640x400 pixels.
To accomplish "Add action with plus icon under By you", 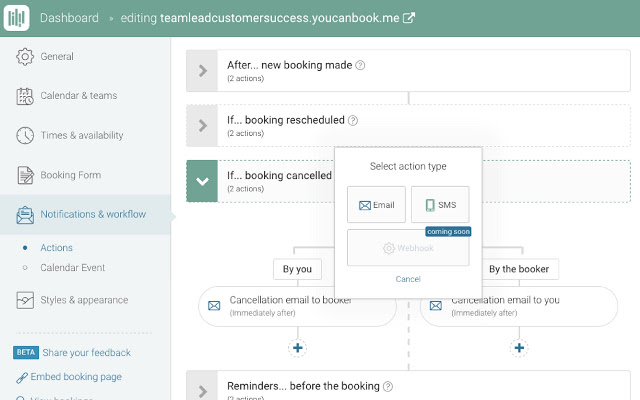I will tap(297, 348).
